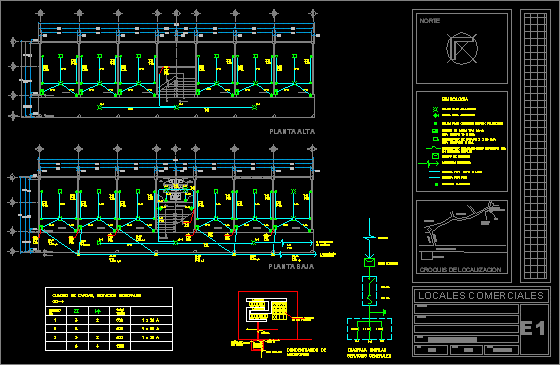The width and height of the screenshot is (560, 365).
Task: Click the CROQUIS DE LOCALIZACION caption
Action: click(x=460, y=270)
